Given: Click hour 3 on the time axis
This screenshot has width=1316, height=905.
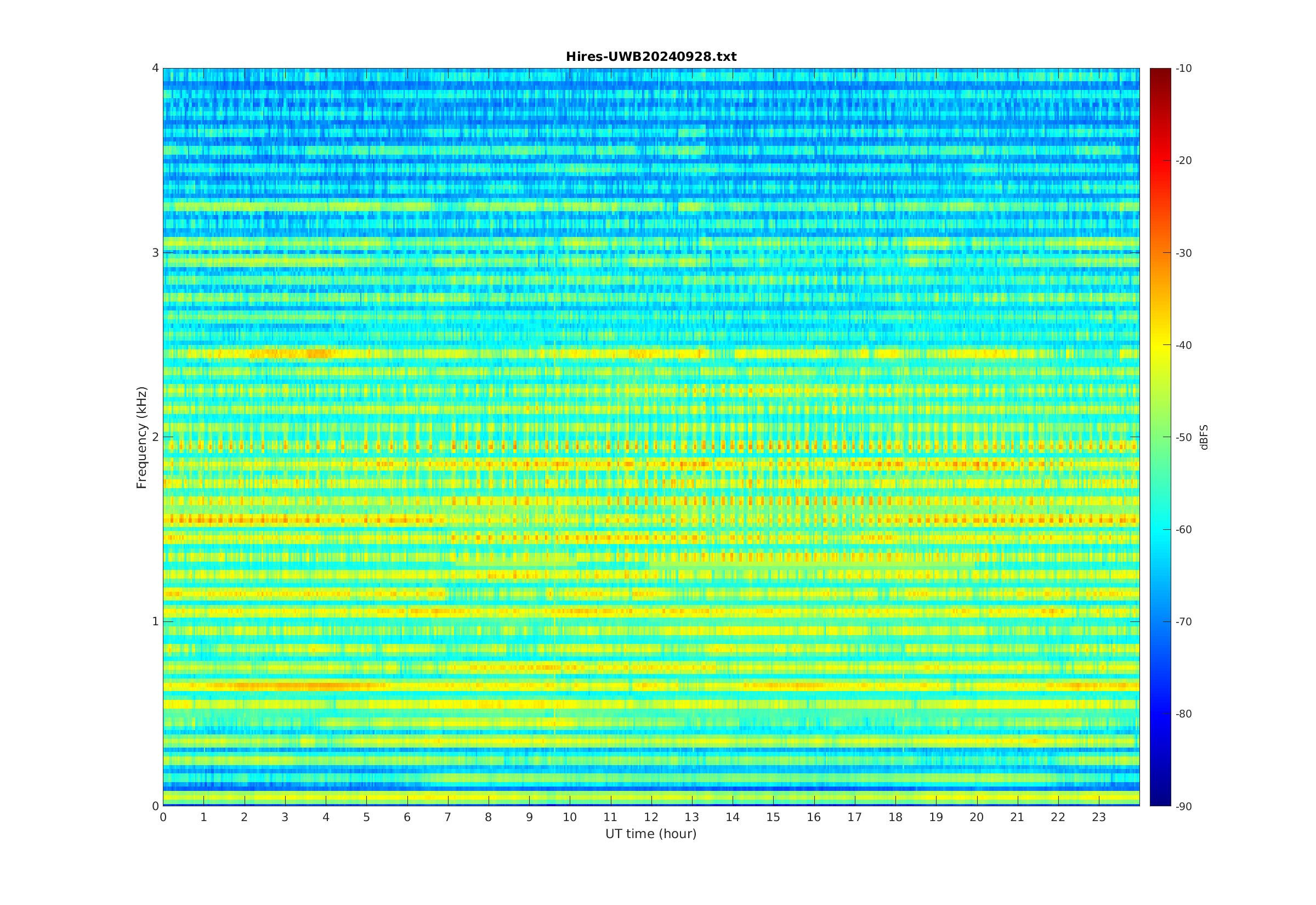Looking at the screenshot, I should pos(285,817).
